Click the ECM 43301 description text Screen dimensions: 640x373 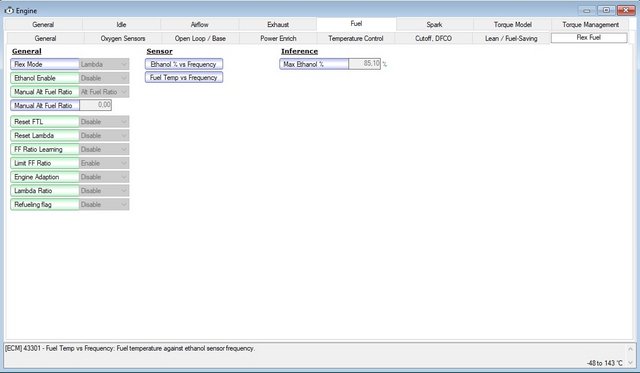tap(130, 349)
